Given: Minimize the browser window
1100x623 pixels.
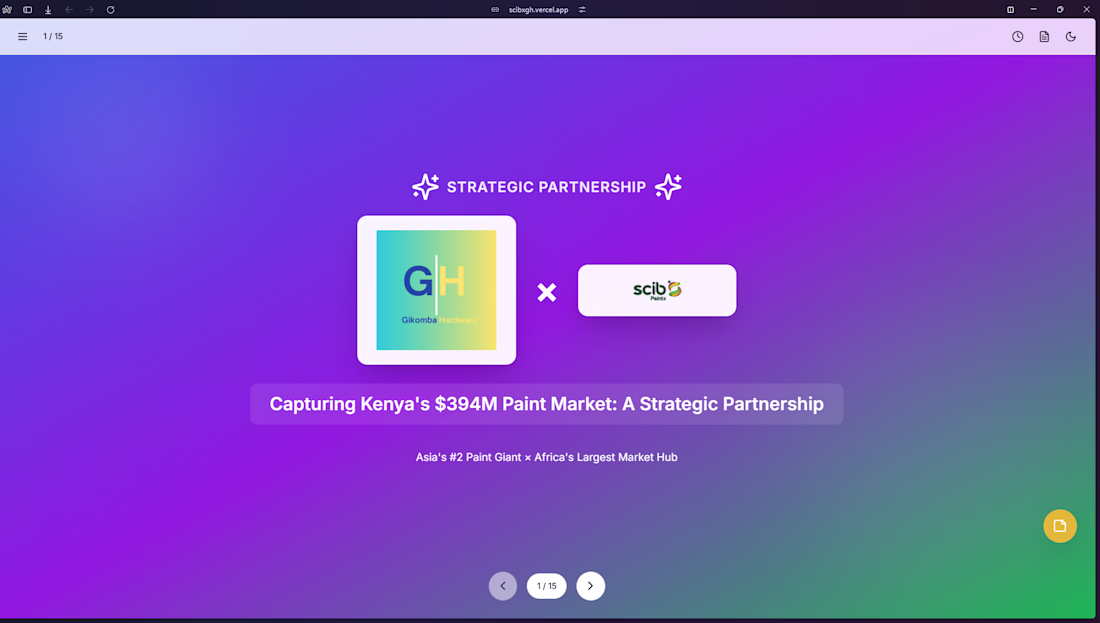Looking at the screenshot, I should pyautogui.click(x=1033, y=10).
